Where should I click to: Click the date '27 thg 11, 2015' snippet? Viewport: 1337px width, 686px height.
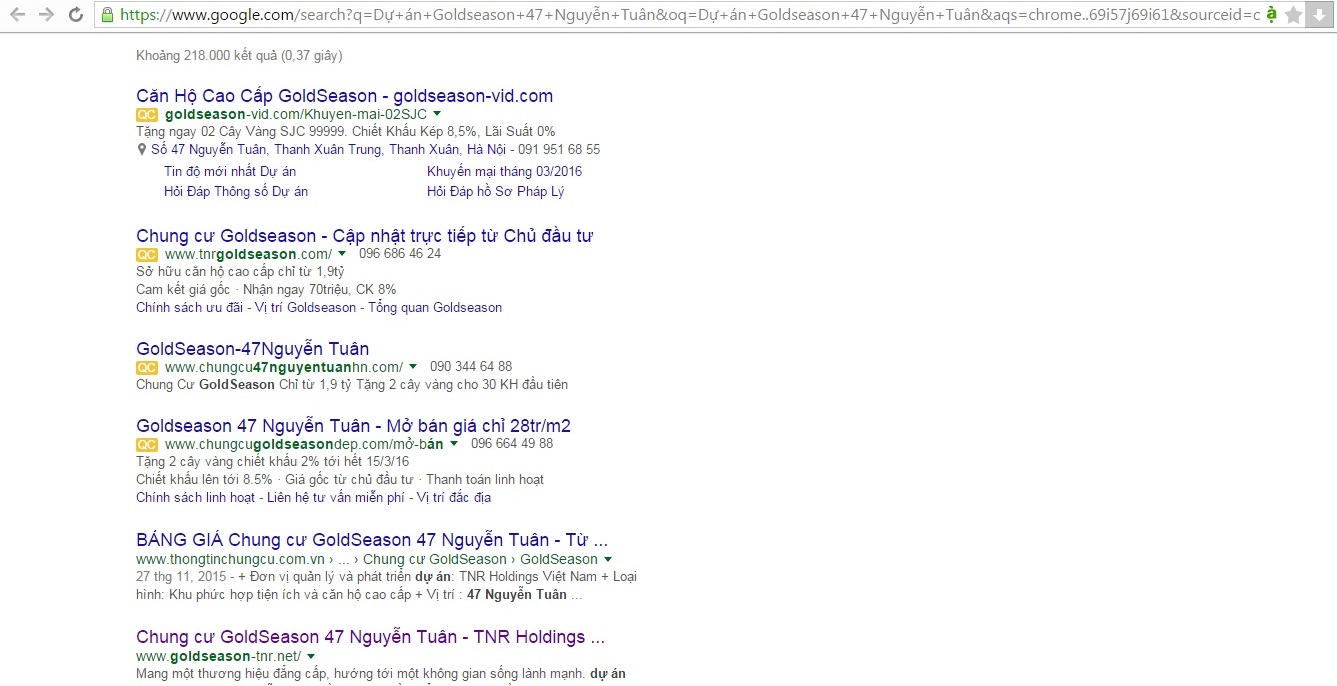click(x=181, y=577)
